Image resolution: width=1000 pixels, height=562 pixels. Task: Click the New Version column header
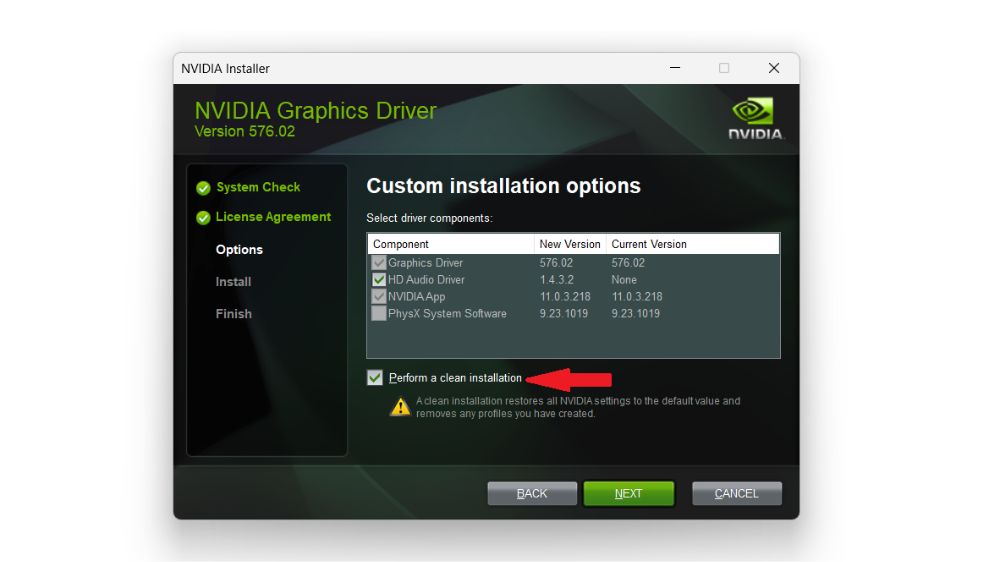pyautogui.click(x=570, y=244)
